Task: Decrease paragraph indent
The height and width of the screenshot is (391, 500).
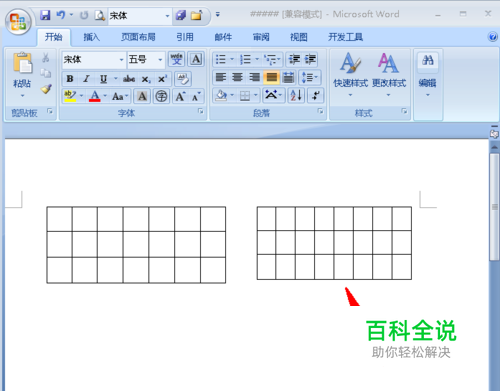Action: (x=294, y=59)
